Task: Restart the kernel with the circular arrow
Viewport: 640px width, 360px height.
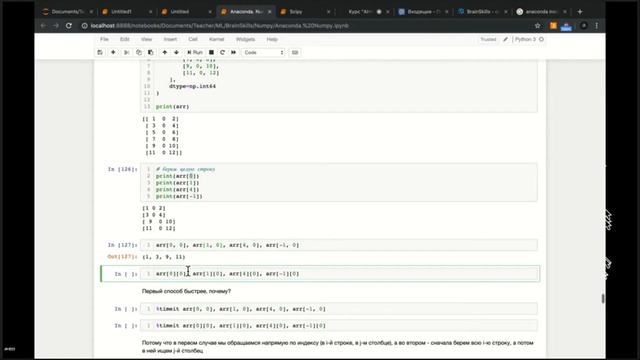Action: 222,52
